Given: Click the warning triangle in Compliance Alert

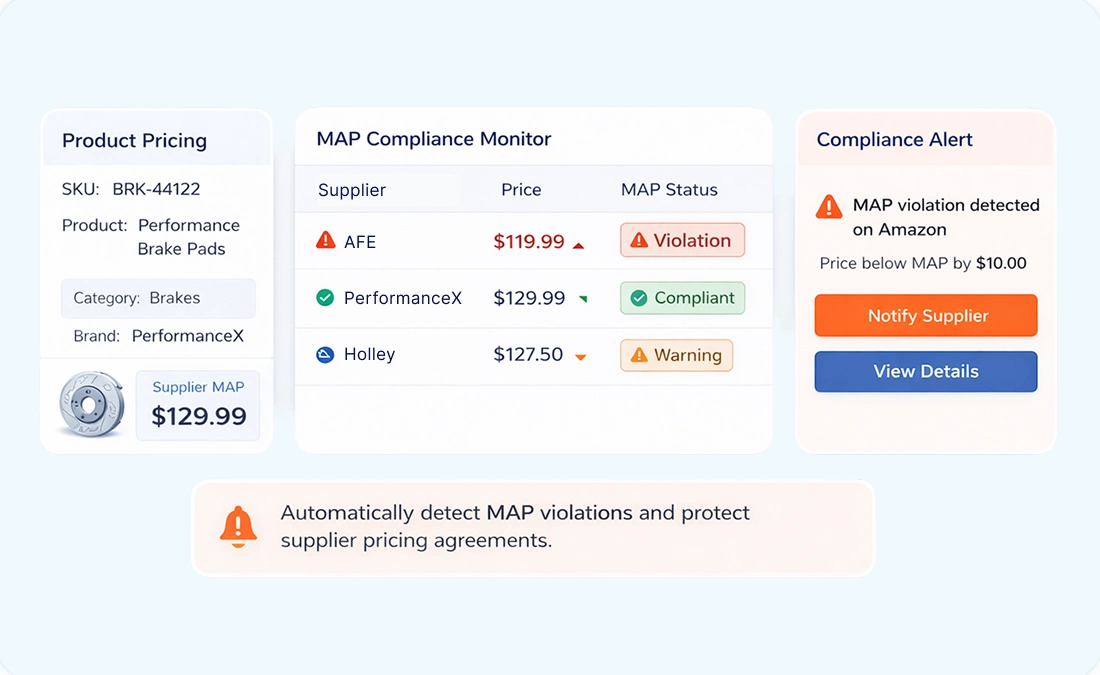Looking at the screenshot, I should click(x=829, y=207).
